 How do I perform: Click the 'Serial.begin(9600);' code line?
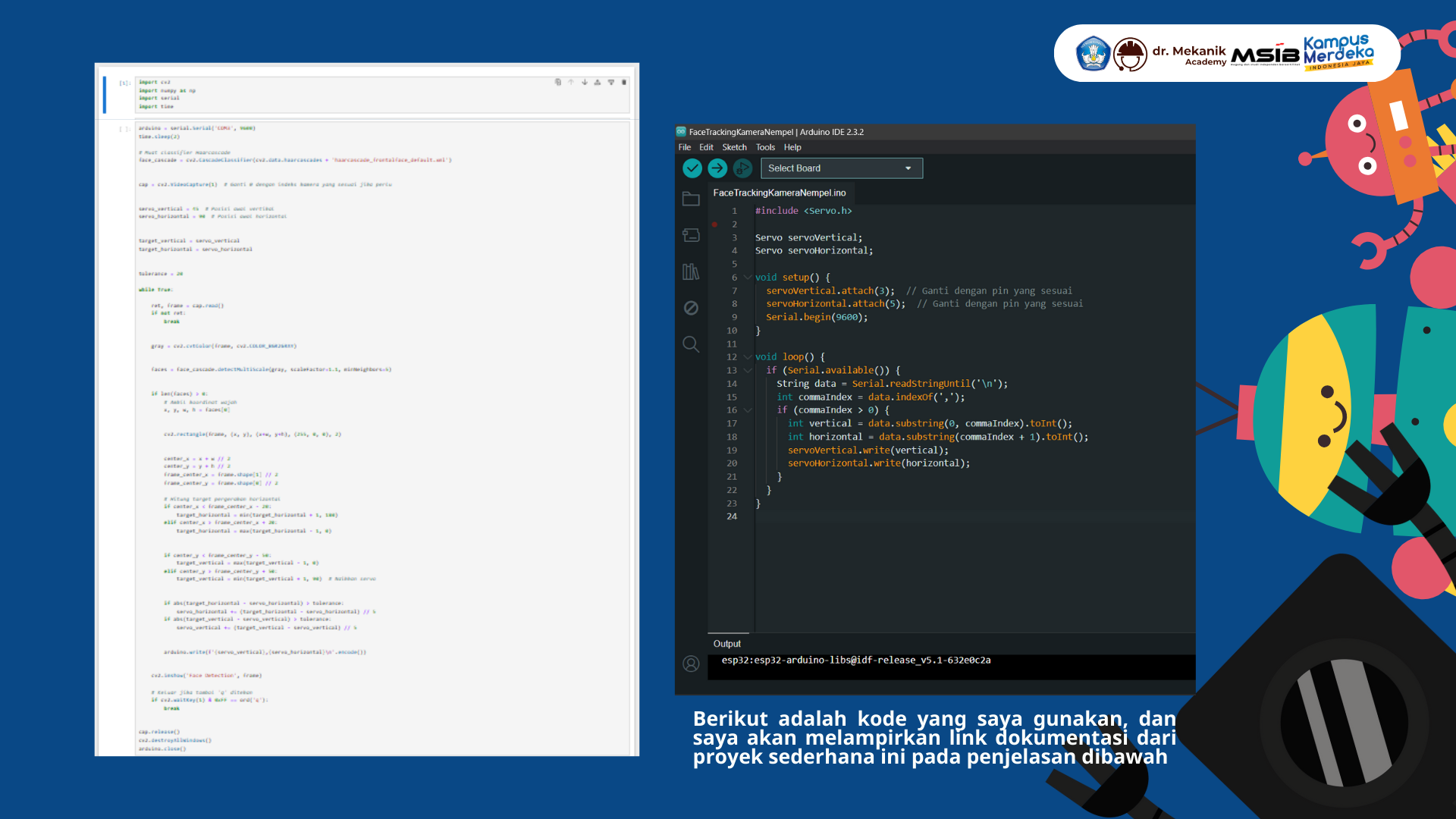pos(817,318)
